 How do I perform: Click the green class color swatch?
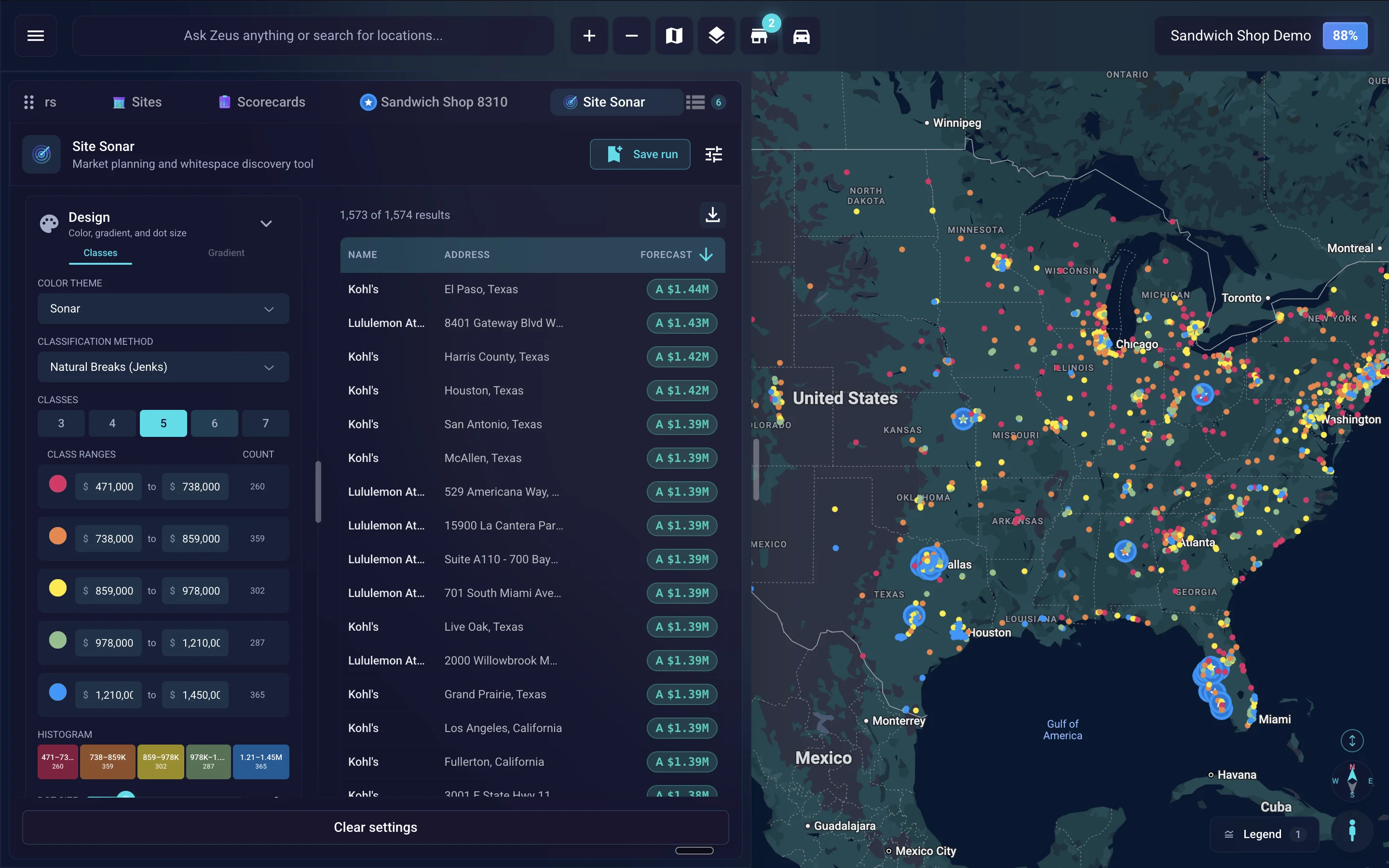pyautogui.click(x=57, y=640)
